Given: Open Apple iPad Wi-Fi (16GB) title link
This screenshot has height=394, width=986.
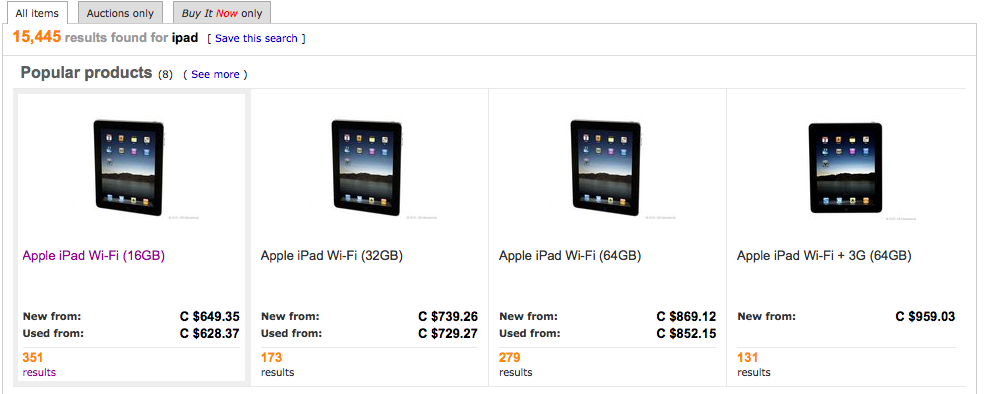Looking at the screenshot, I should point(94,256).
